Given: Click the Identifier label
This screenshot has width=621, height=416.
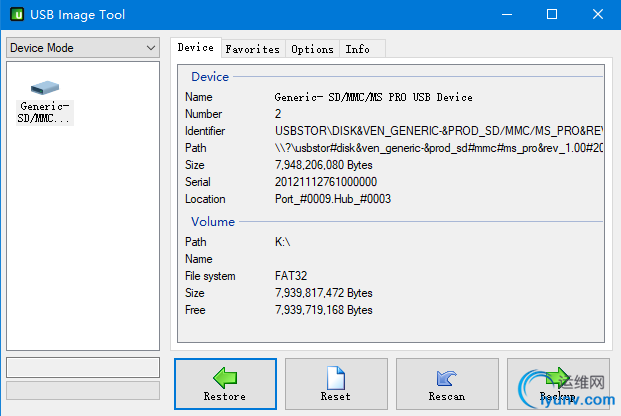Looking at the screenshot, I should (x=205, y=131).
